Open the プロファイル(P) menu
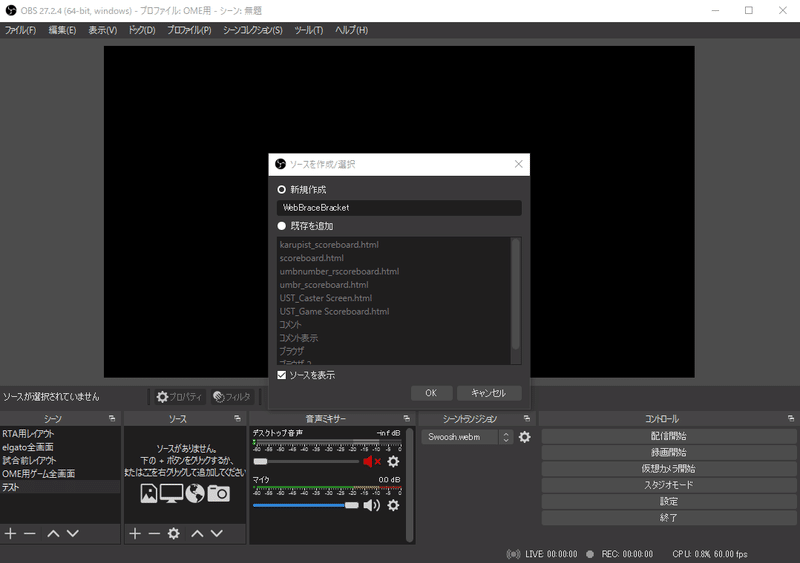Screen dimensions: 800x563 tap(189, 30)
